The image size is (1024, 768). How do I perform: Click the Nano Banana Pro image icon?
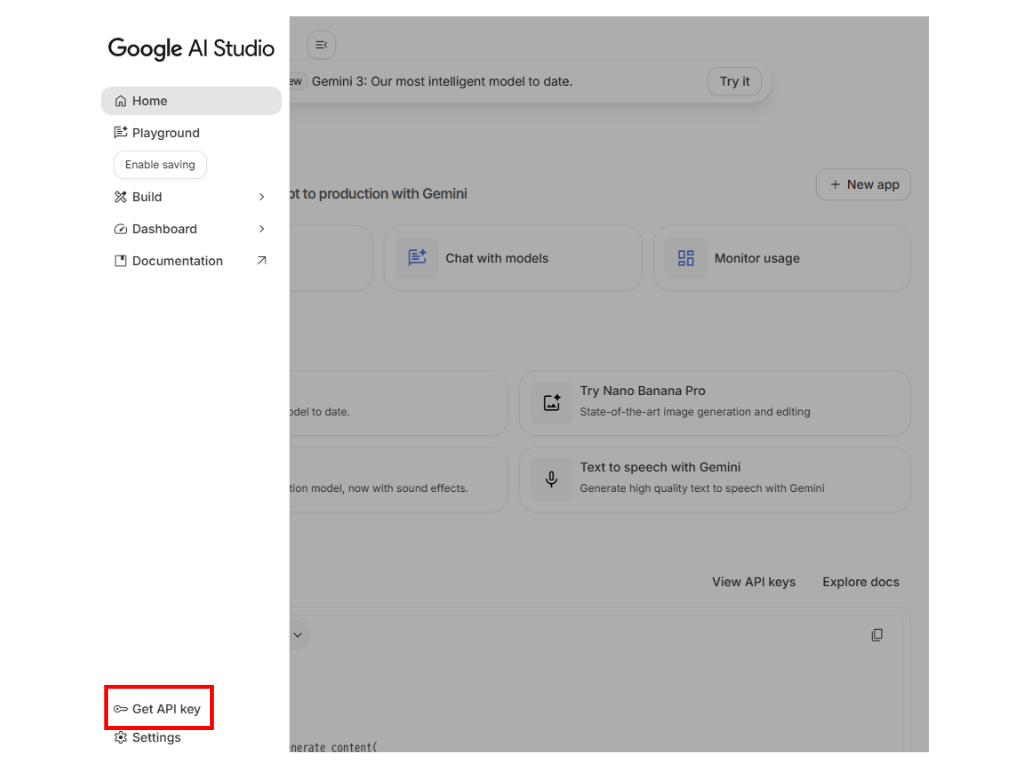552,402
